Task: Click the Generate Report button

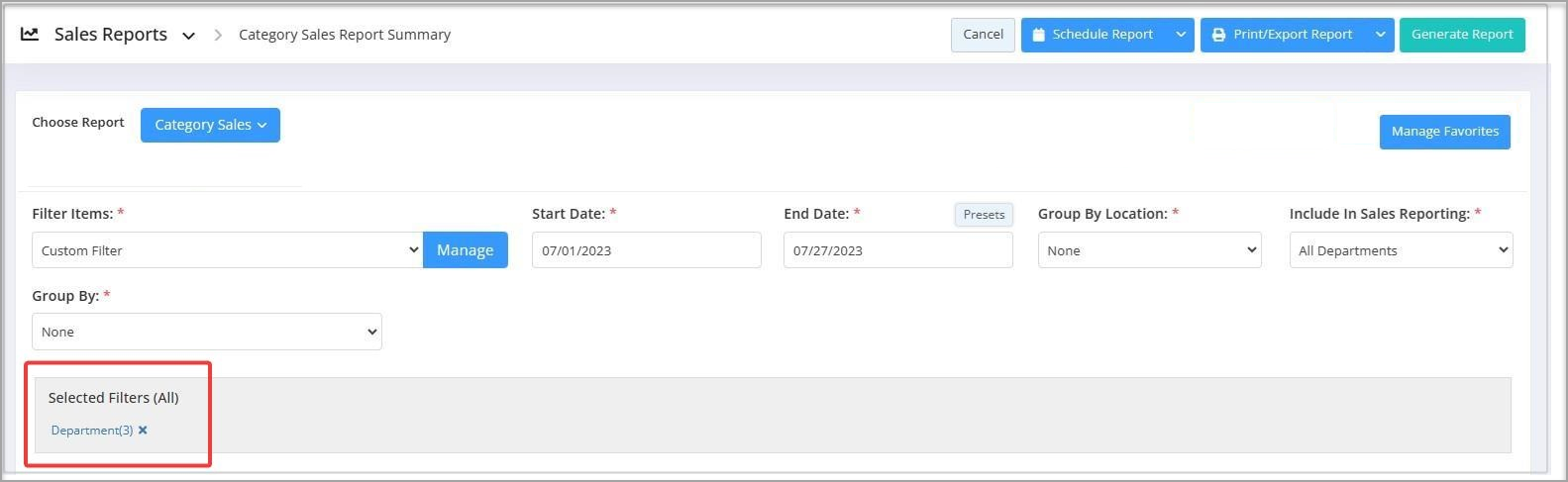Action: click(x=1462, y=35)
